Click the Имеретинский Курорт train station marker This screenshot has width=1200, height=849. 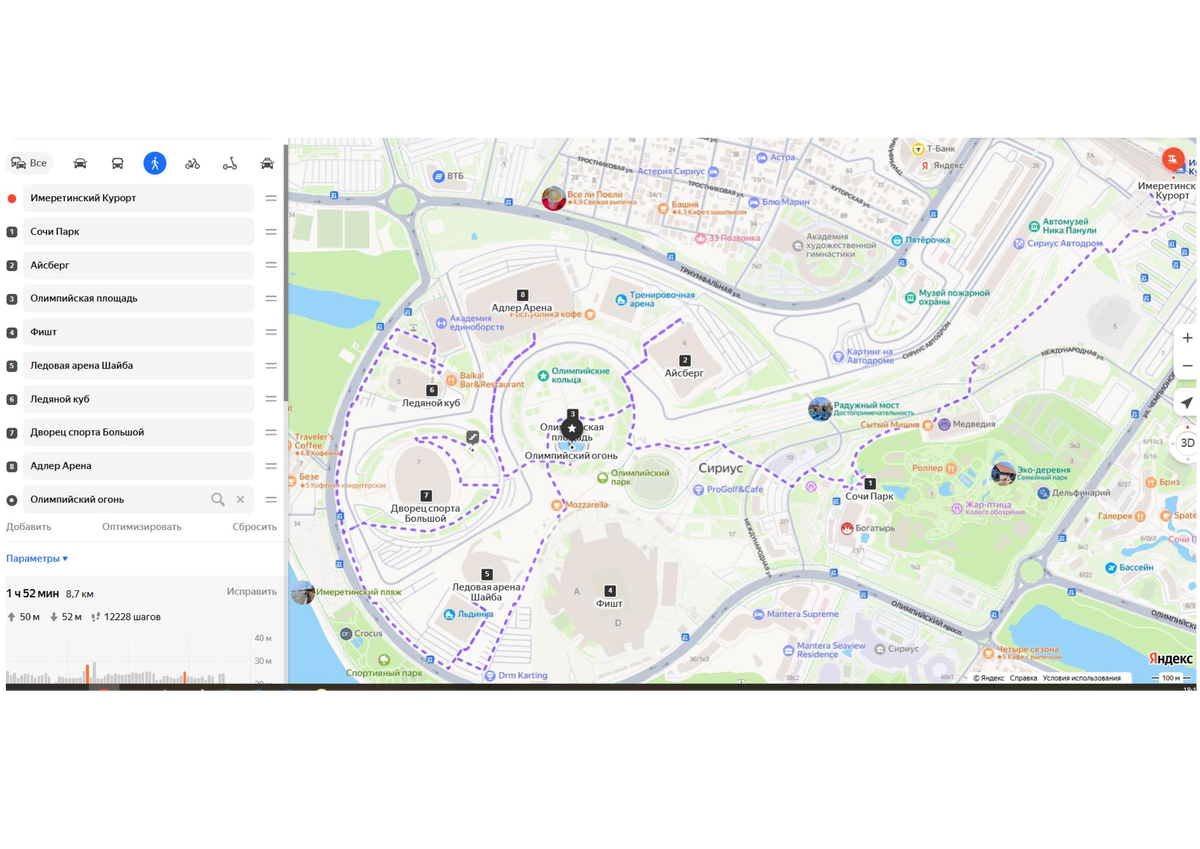point(1172,159)
